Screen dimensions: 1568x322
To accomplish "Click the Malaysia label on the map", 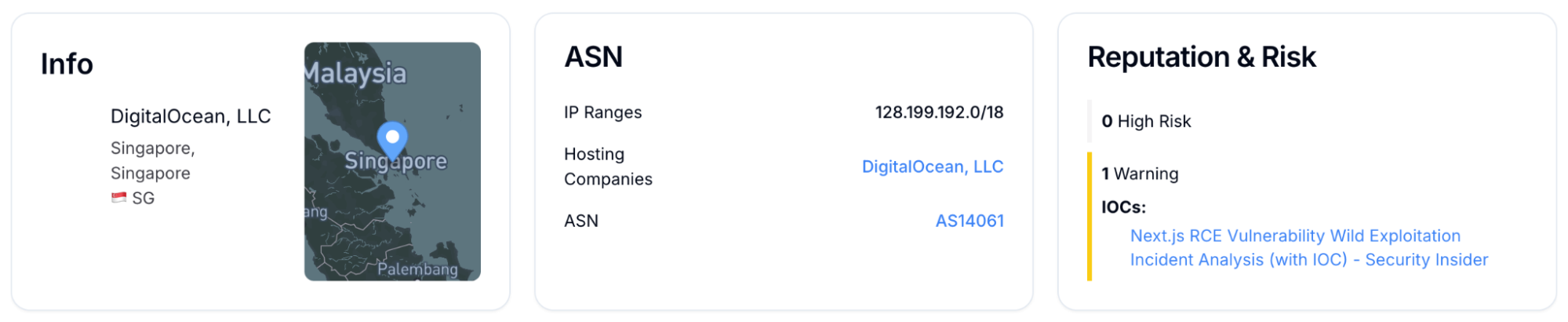I will (355, 73).
